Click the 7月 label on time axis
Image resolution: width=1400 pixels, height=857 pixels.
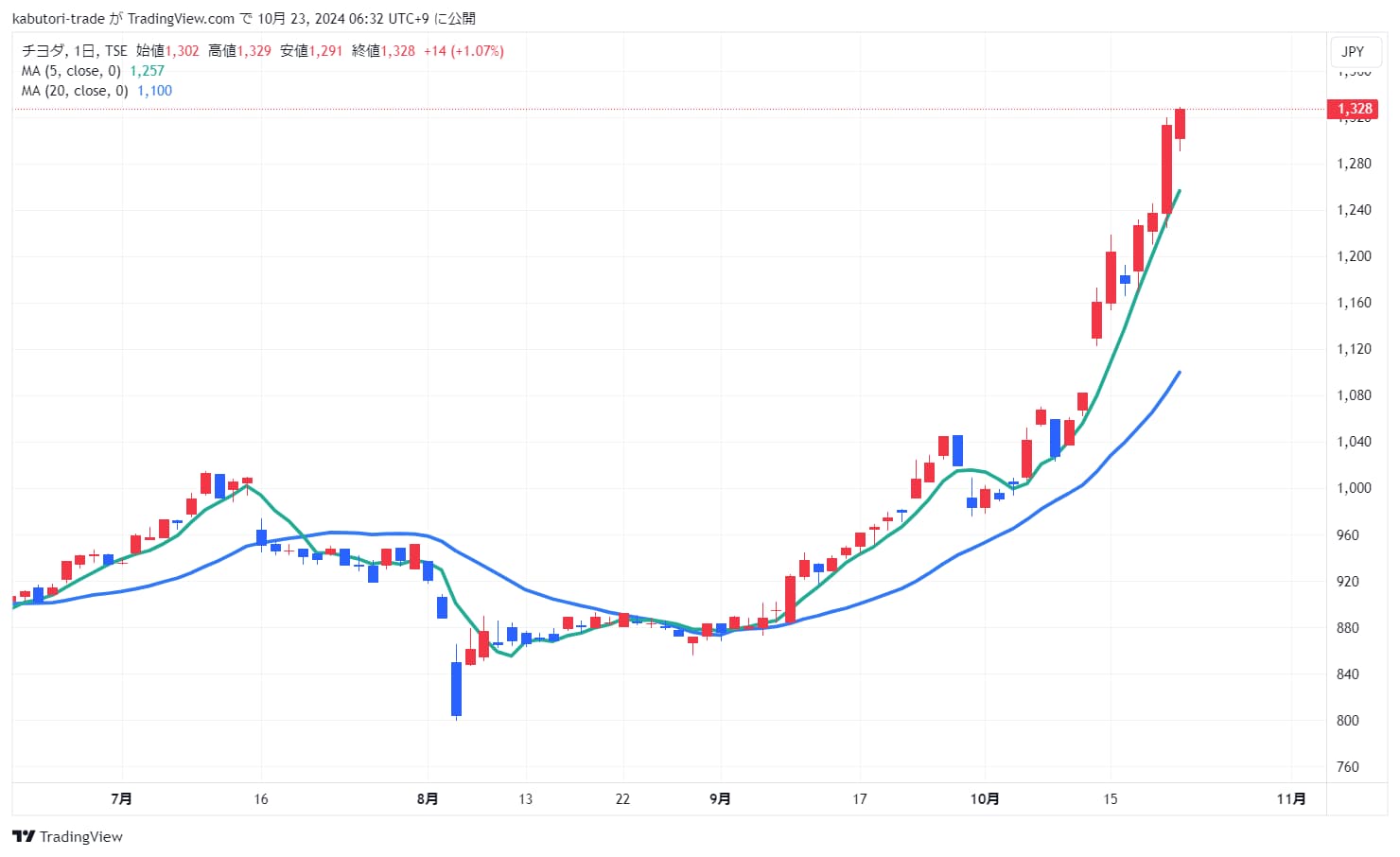[121, 799]
